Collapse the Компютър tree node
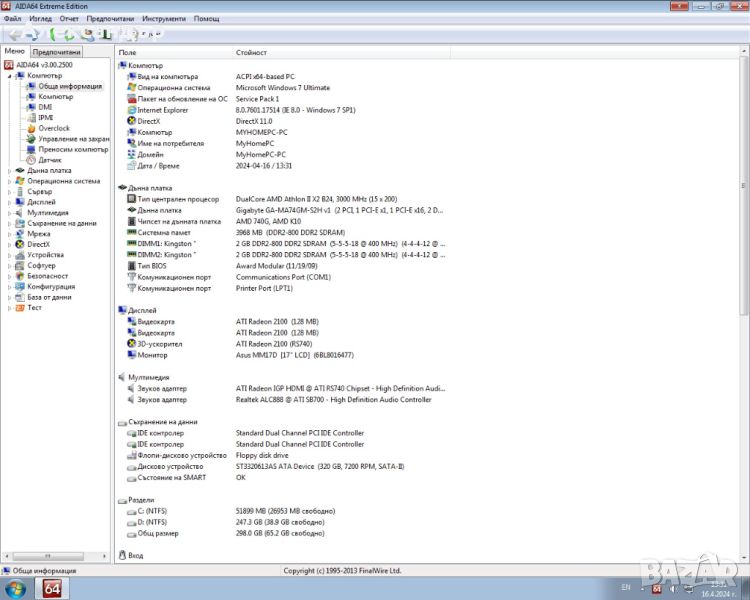The image size is (750, 600). [x=9, y=76]
